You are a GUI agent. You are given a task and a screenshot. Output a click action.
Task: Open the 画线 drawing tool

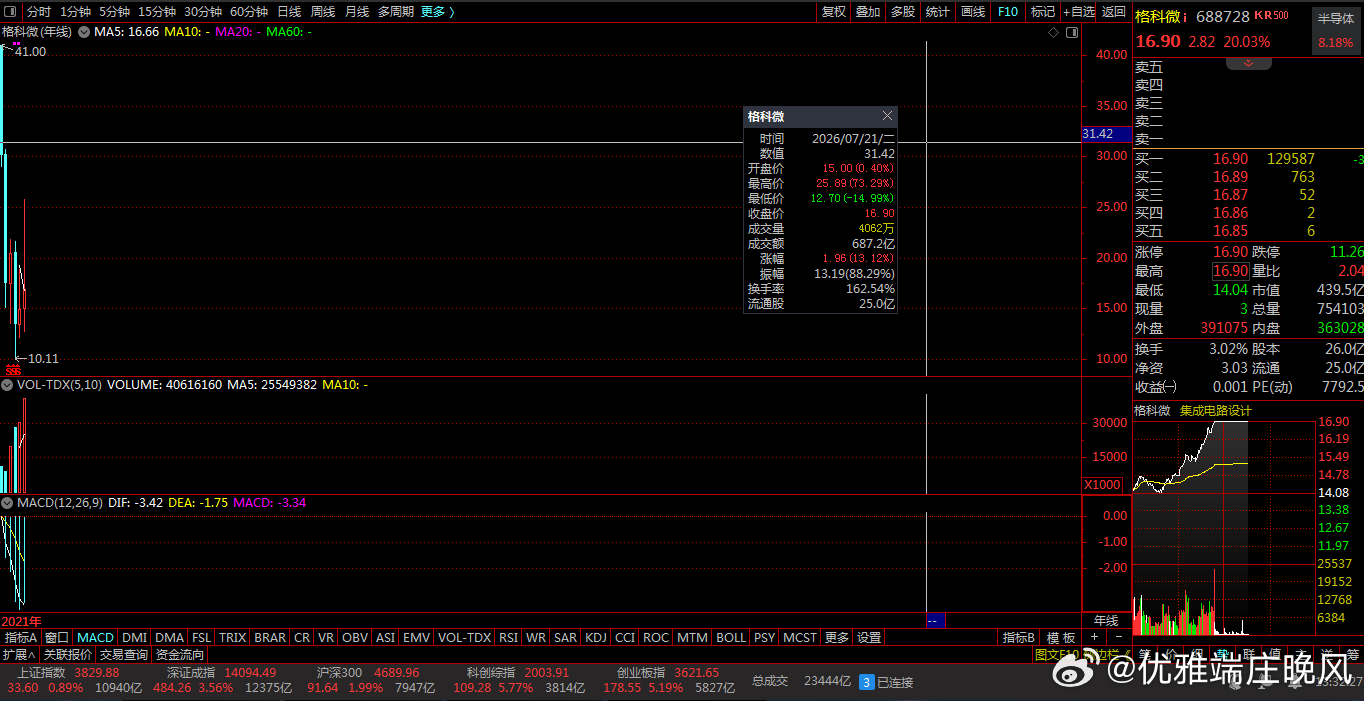[x=973, y=12]
